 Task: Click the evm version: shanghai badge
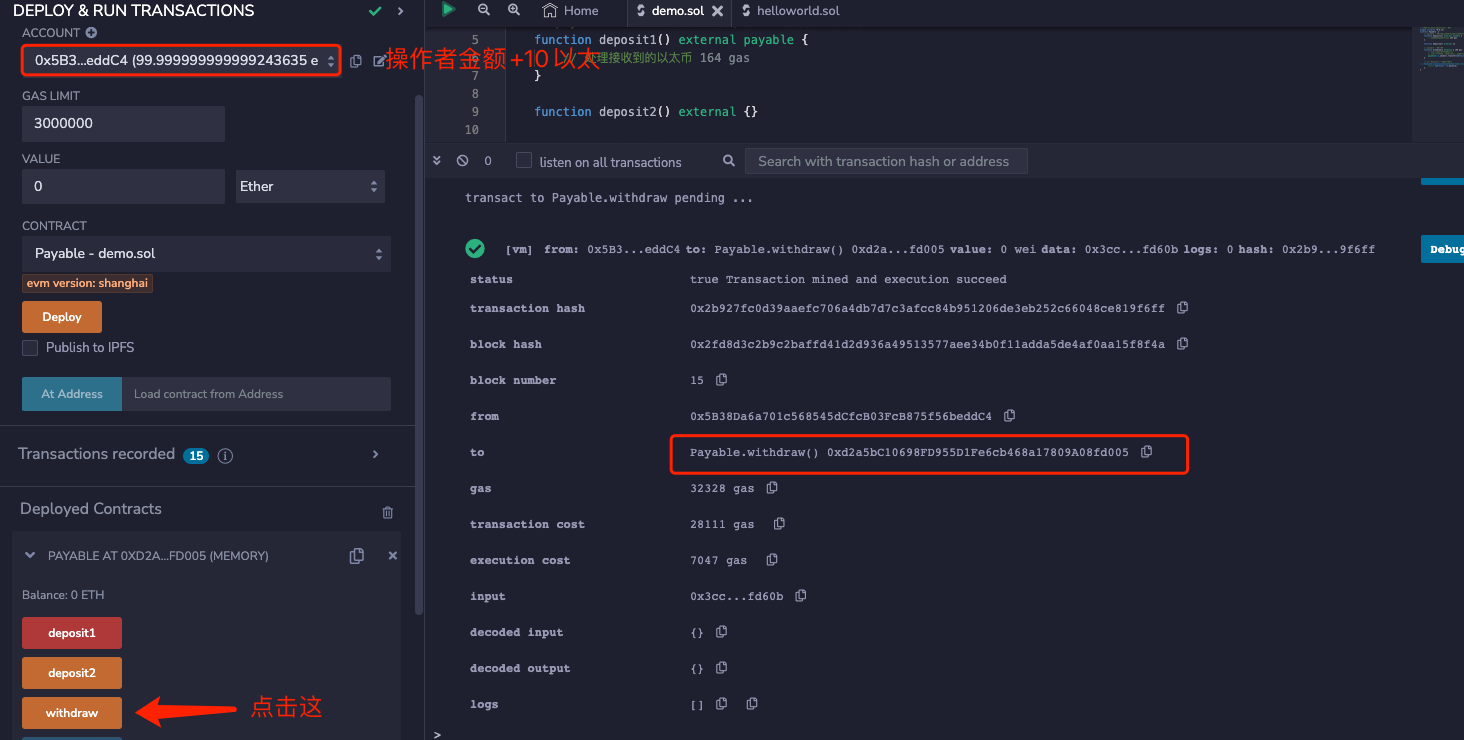[x=87, y=283]
